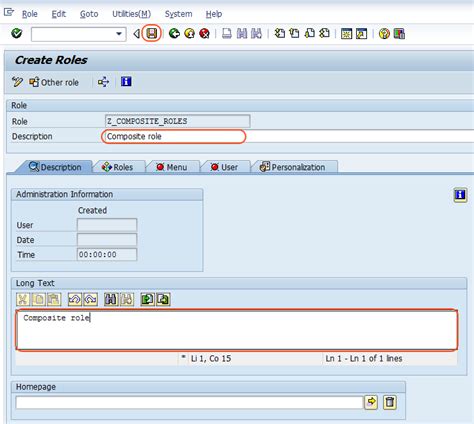Go back using the green arrow icon
This screenshot has height=424, width=474.
click(174, 33)
